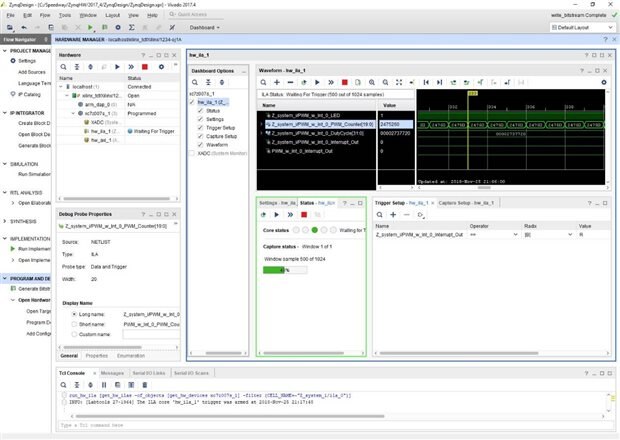Click green Run button in main toolbar

click(92, 28)
